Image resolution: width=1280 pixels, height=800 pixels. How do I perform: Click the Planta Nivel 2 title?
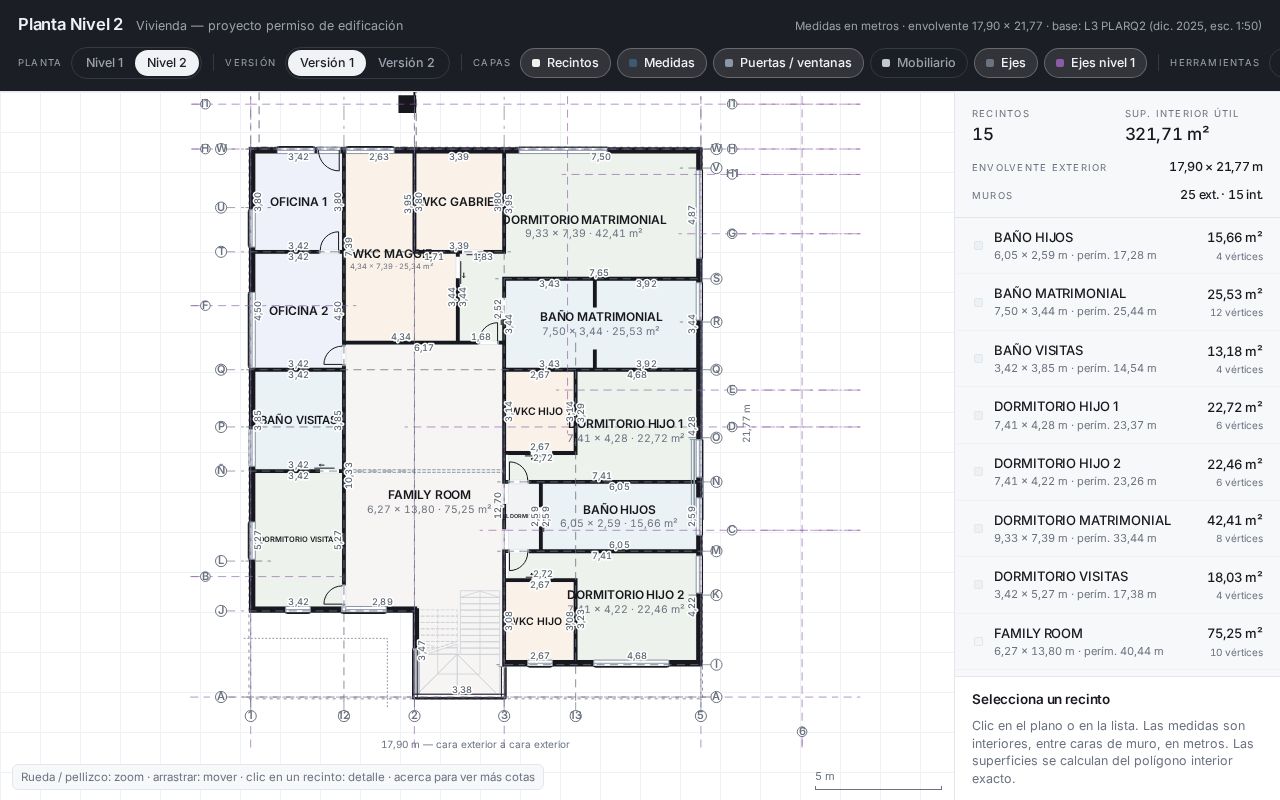tap(70, 24)
